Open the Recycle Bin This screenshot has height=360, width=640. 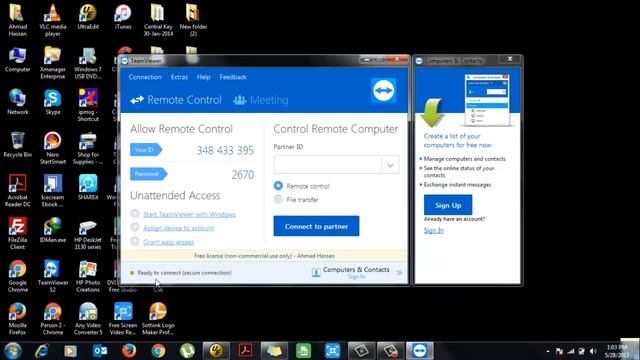point(18,144)
